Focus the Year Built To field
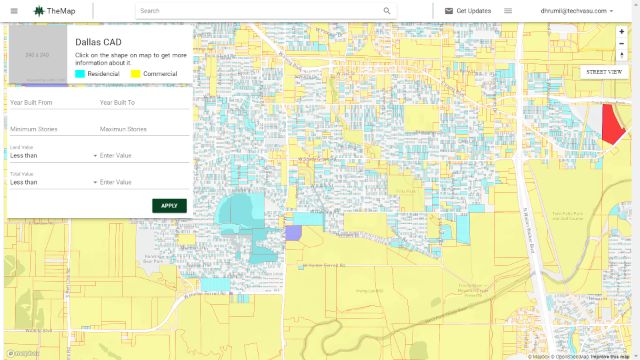The height and width of the screenshot is (360, 640). tap(144, 102)
